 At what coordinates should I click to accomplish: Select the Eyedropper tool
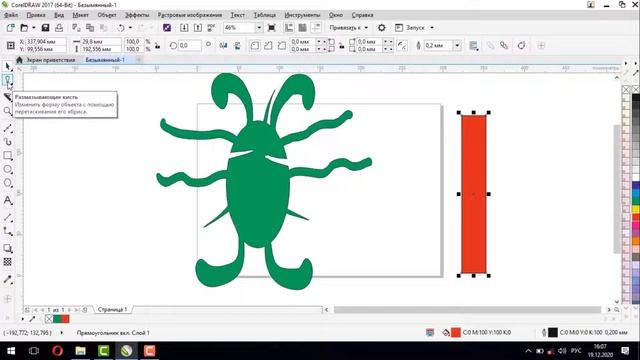(x=7, y=280)
